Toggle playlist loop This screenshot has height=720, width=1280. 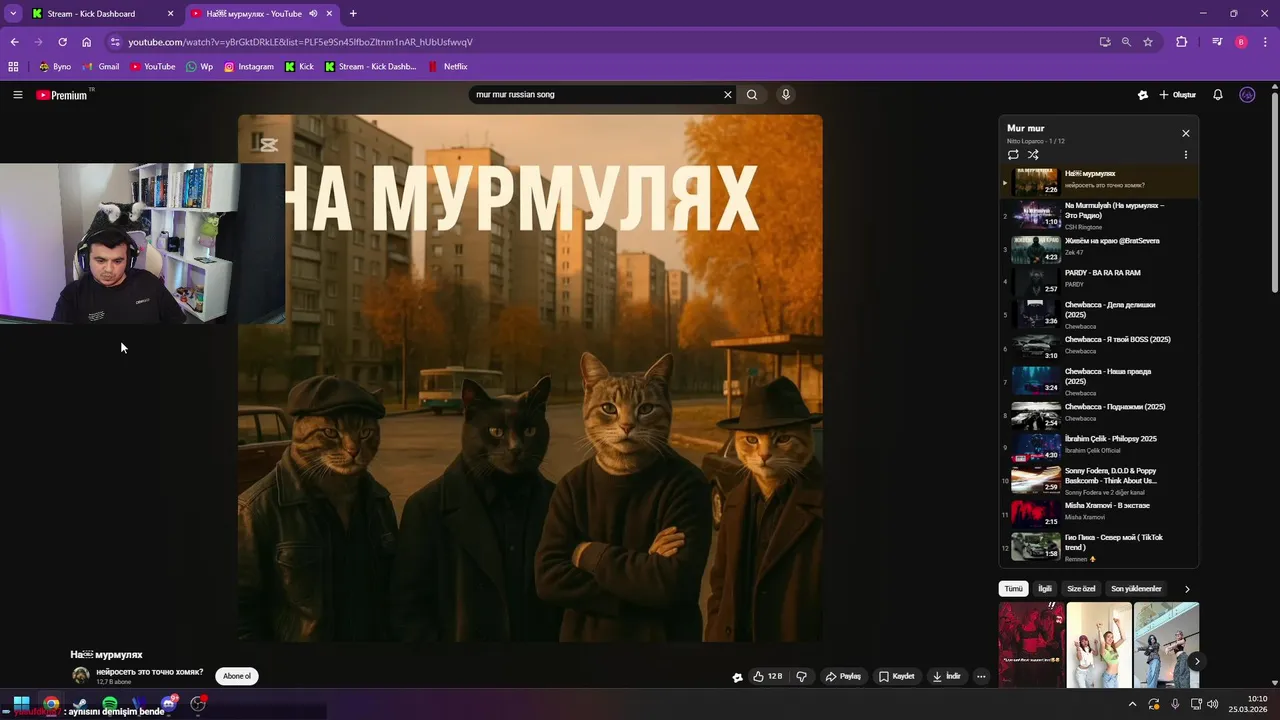pos(1013,155)
